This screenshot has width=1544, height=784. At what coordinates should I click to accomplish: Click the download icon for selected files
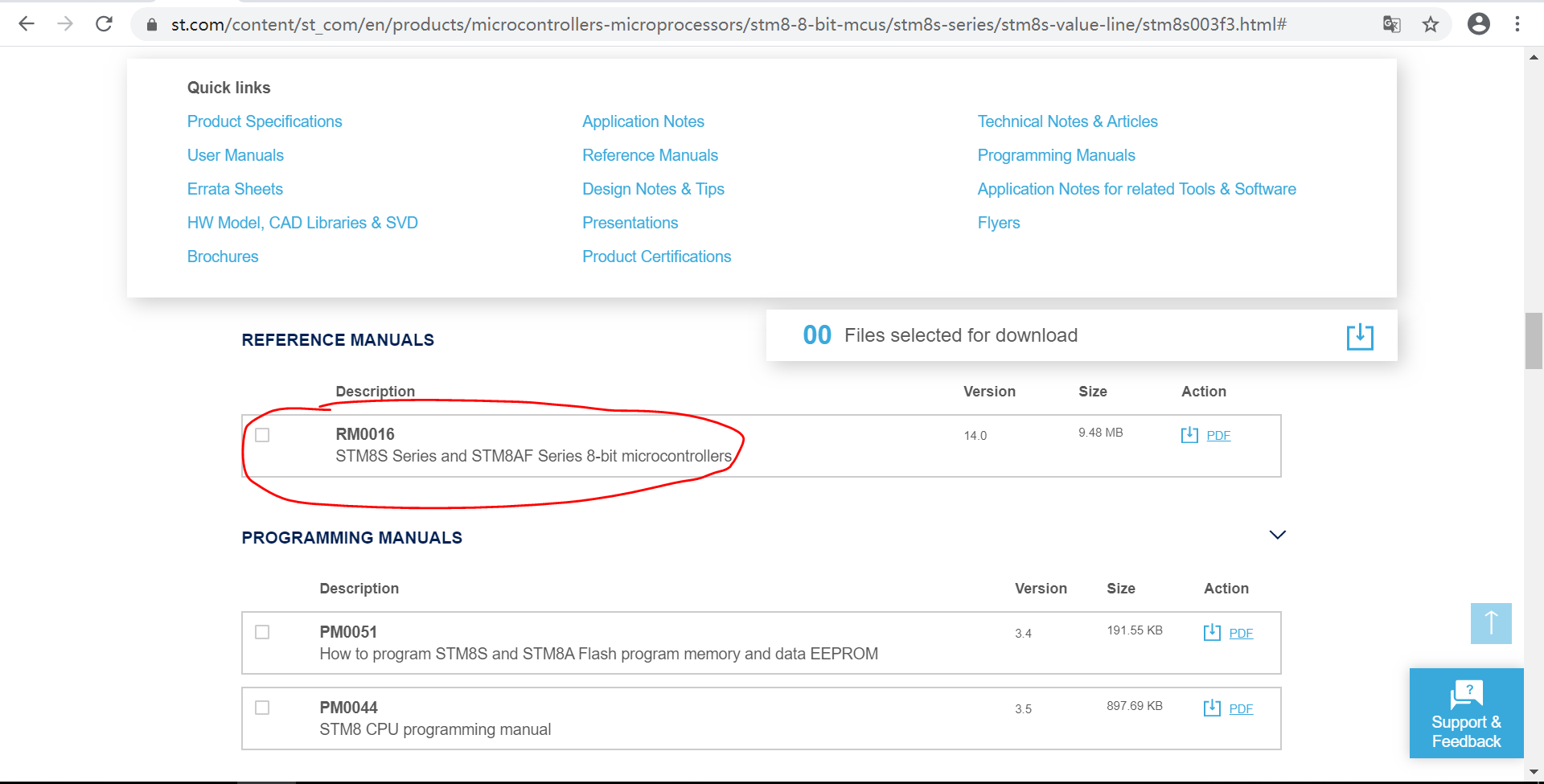click(x=1359, y=335)
